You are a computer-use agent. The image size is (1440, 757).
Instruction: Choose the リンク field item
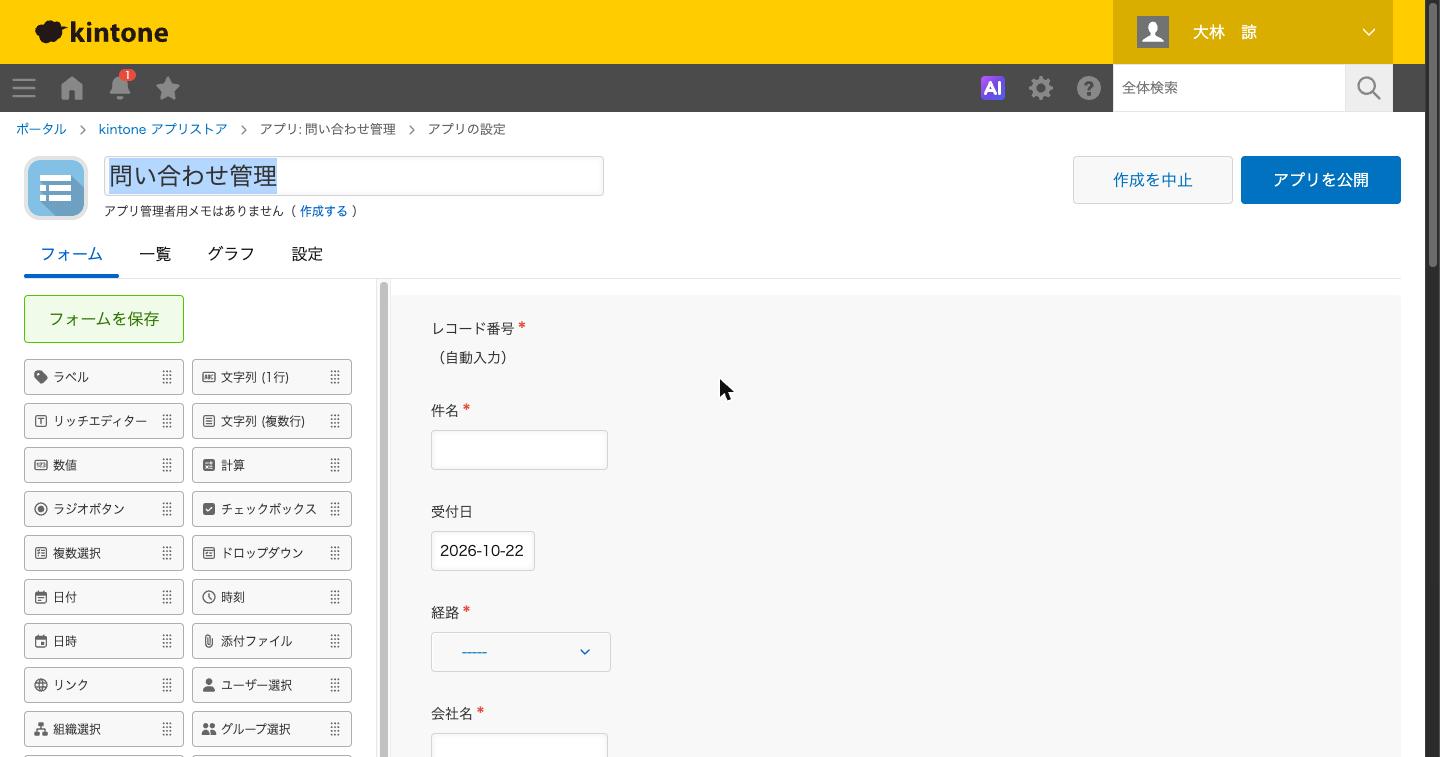click(x=104, y=685)
